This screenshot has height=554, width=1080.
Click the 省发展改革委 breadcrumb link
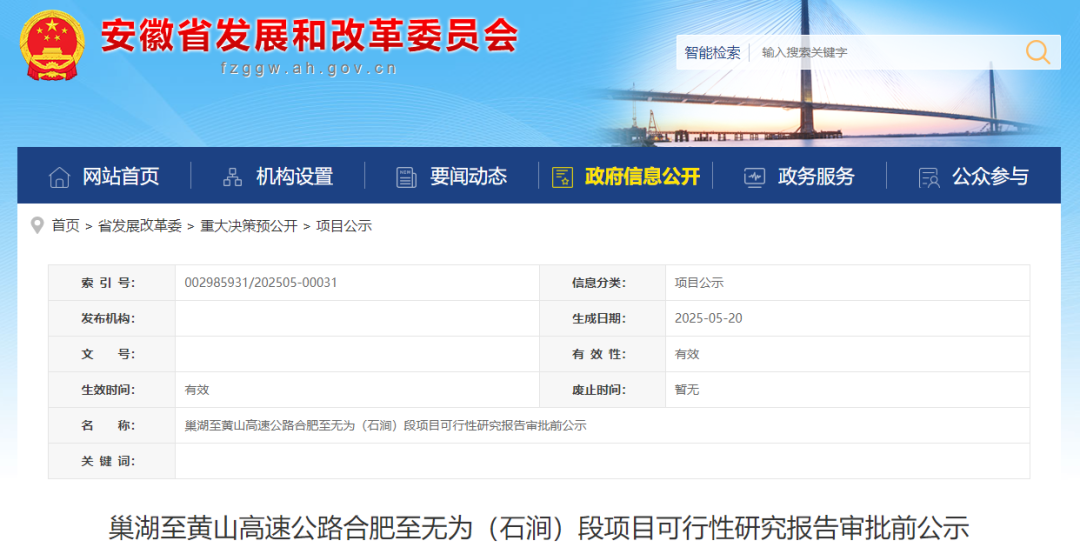point(140,226)
